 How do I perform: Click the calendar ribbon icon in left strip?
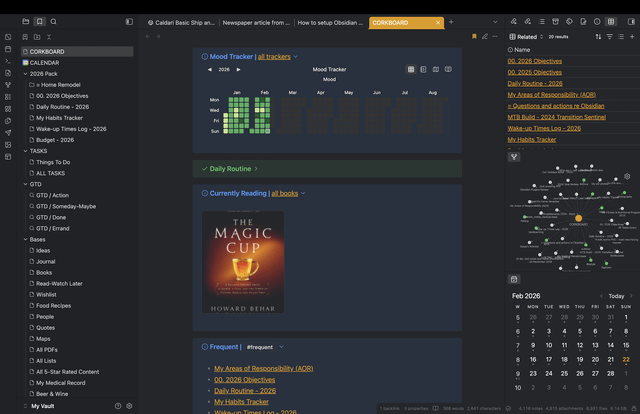(8, 49)
